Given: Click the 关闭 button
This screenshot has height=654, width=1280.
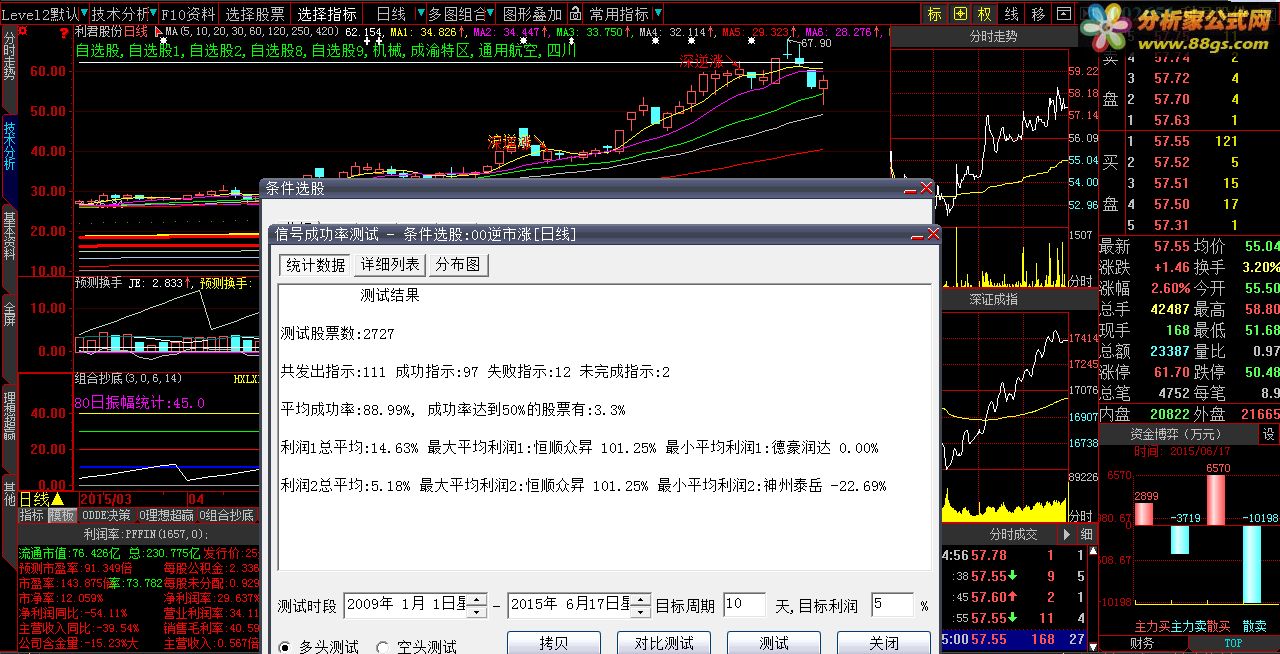Looking at the screenshot, I should point(884,643).
